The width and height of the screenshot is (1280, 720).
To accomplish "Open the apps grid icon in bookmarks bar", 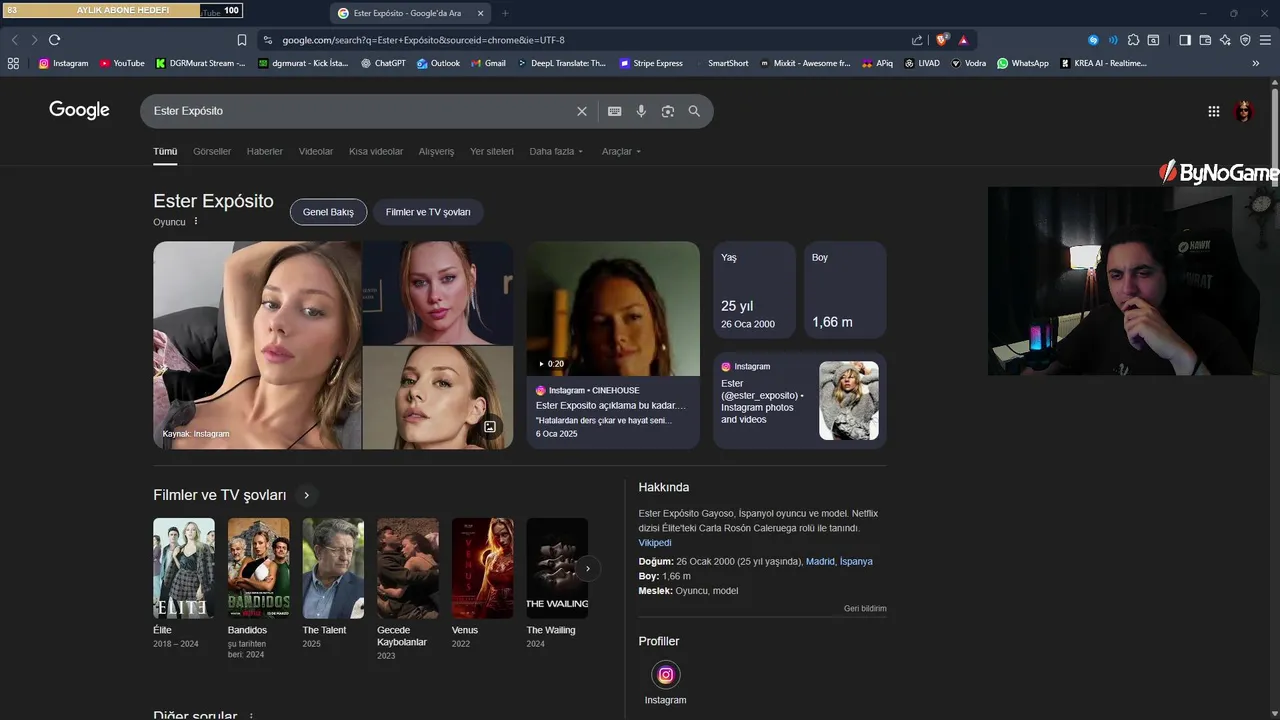I will point(13,63).
